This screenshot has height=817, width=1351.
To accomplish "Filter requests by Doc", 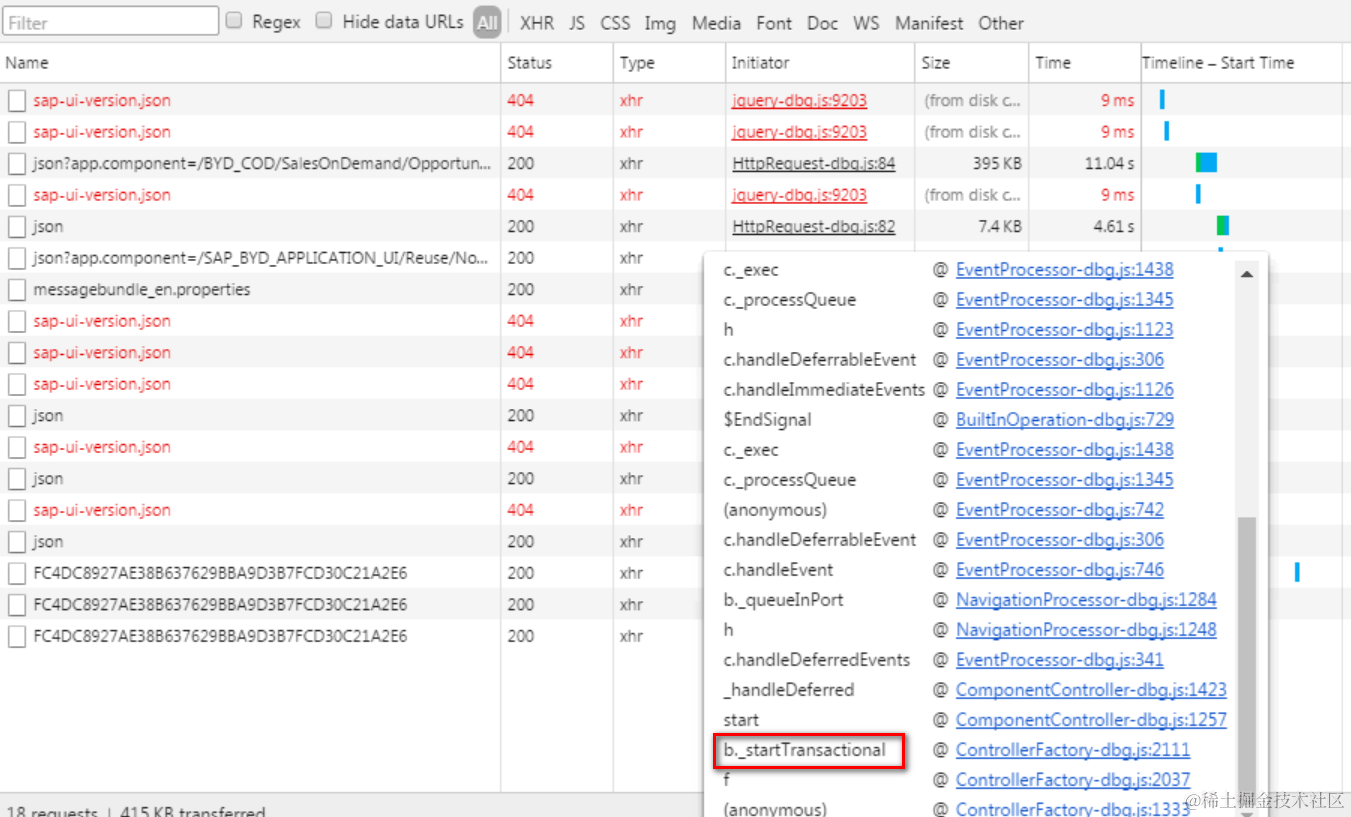I will click(x=822, y=23).
